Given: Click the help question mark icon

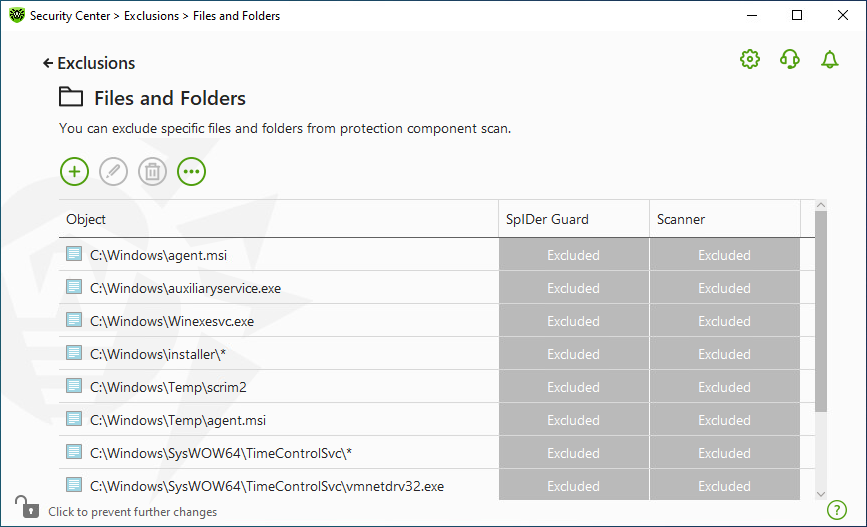Looking at the screenshot, I should click(837, 510).
